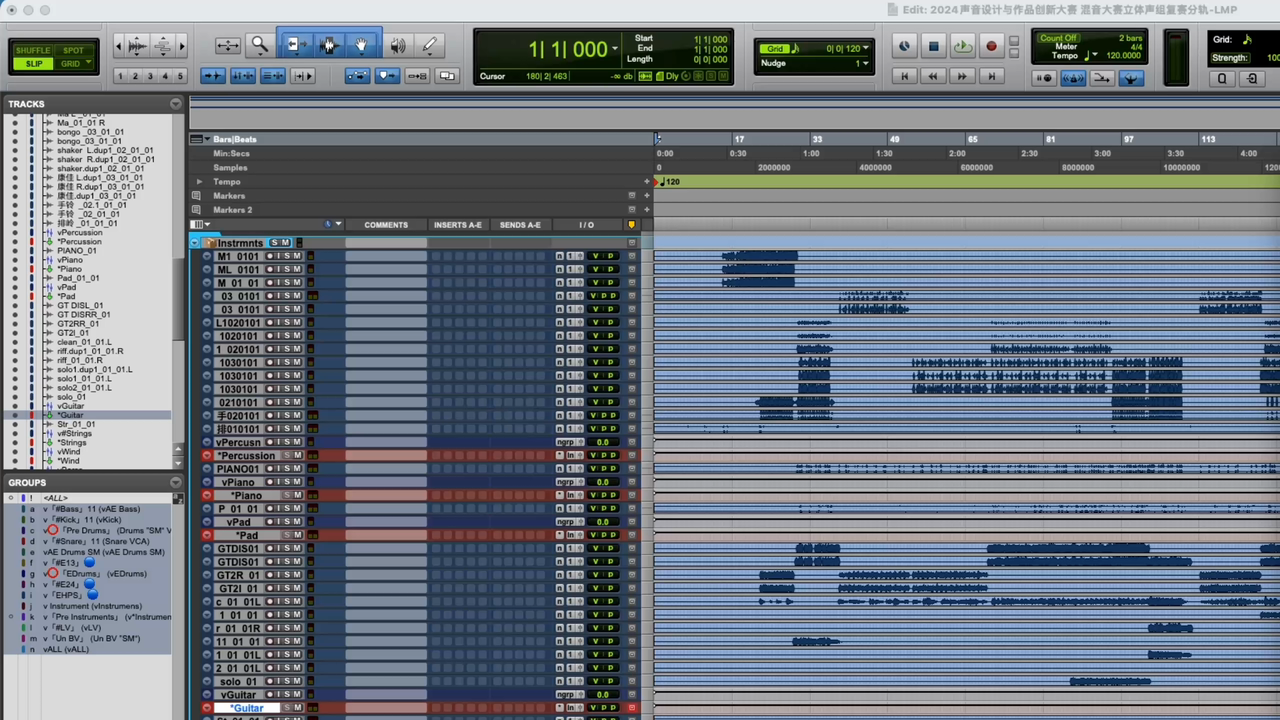Toggle the Online status clock button

click(904, 46)
